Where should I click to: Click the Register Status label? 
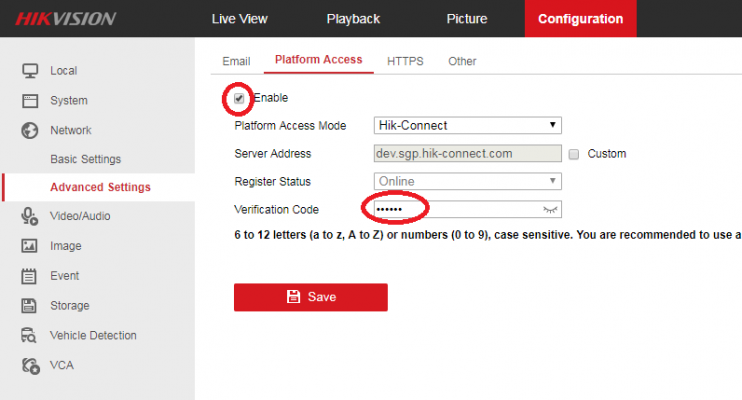(x=273, y=182)
